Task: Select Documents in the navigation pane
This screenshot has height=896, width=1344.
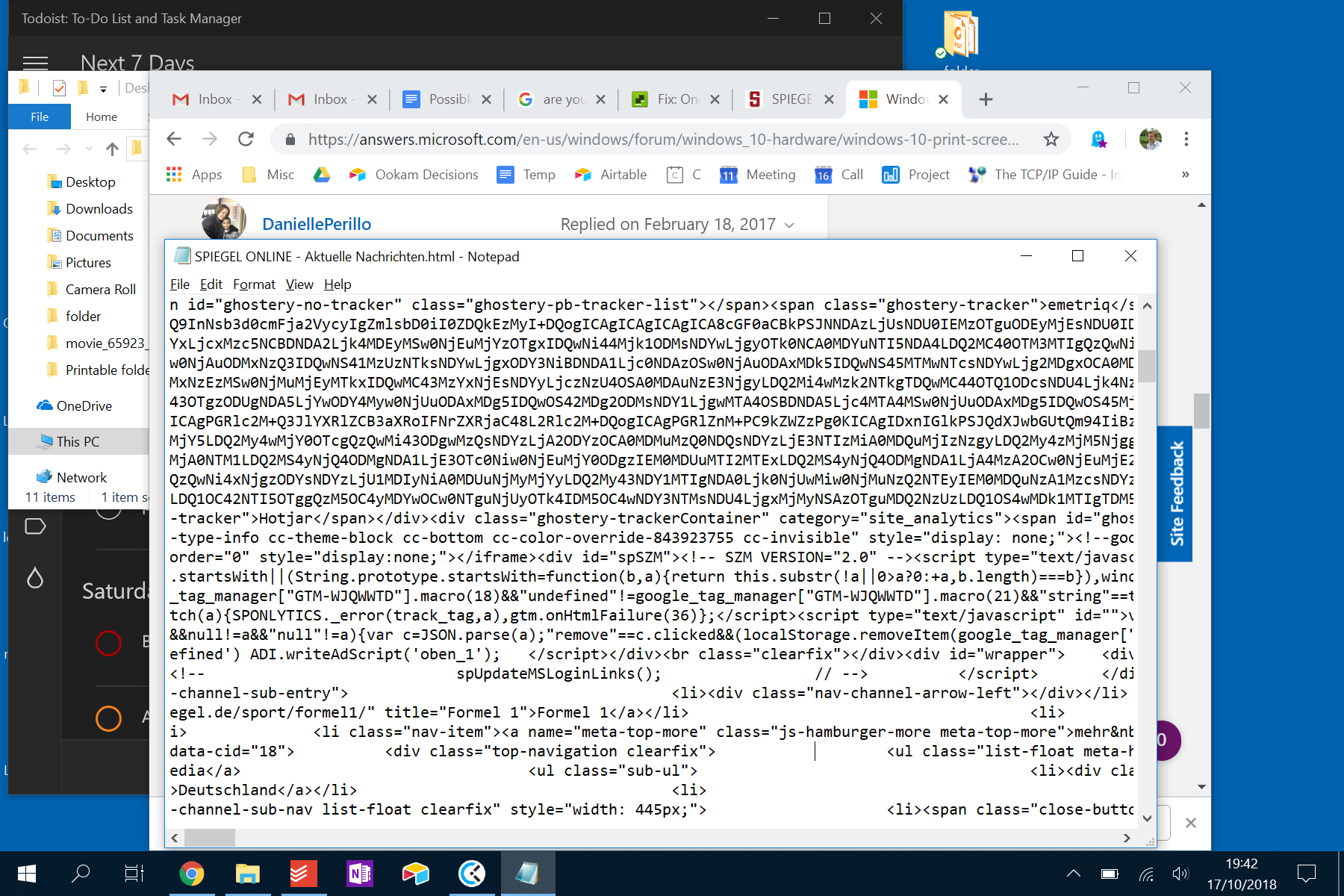Action: coord(90,236)
